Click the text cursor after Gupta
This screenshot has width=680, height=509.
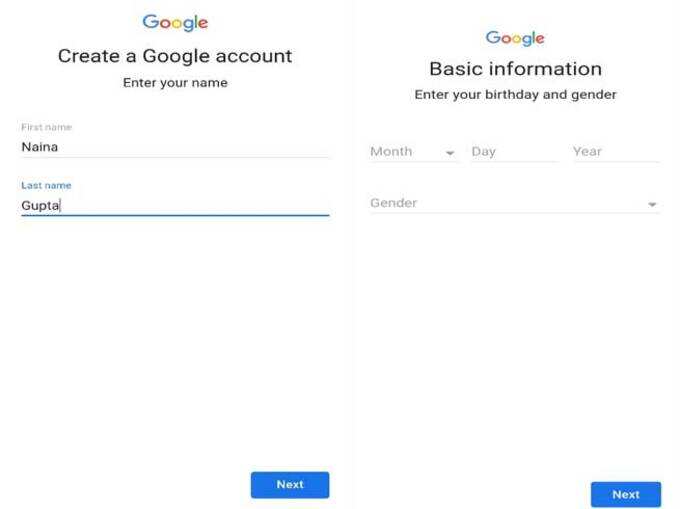[60, 206]
